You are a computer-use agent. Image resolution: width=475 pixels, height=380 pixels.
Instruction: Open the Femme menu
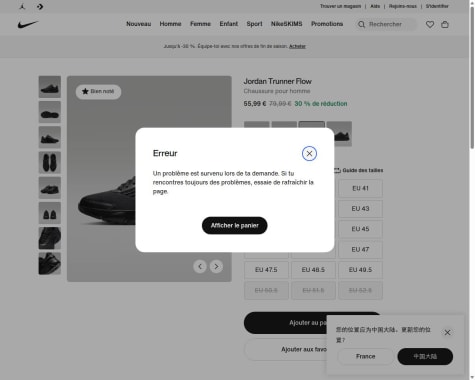[x=200, y=24]
